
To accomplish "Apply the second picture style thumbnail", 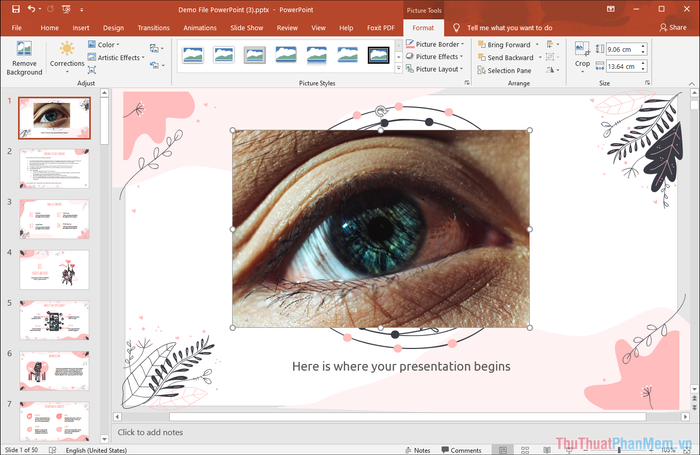I will click(224, 55).
